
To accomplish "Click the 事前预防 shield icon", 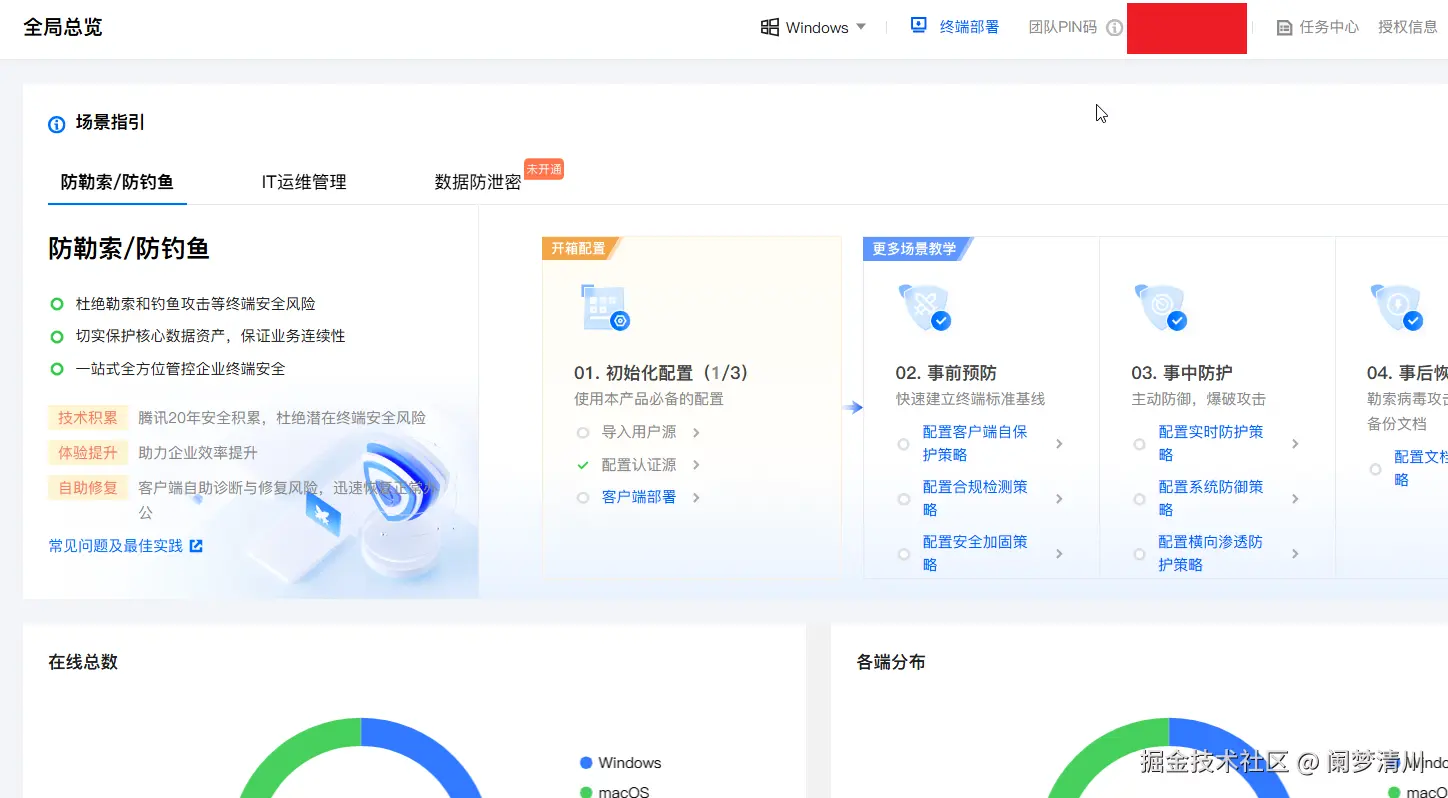I will pos(925,307).
